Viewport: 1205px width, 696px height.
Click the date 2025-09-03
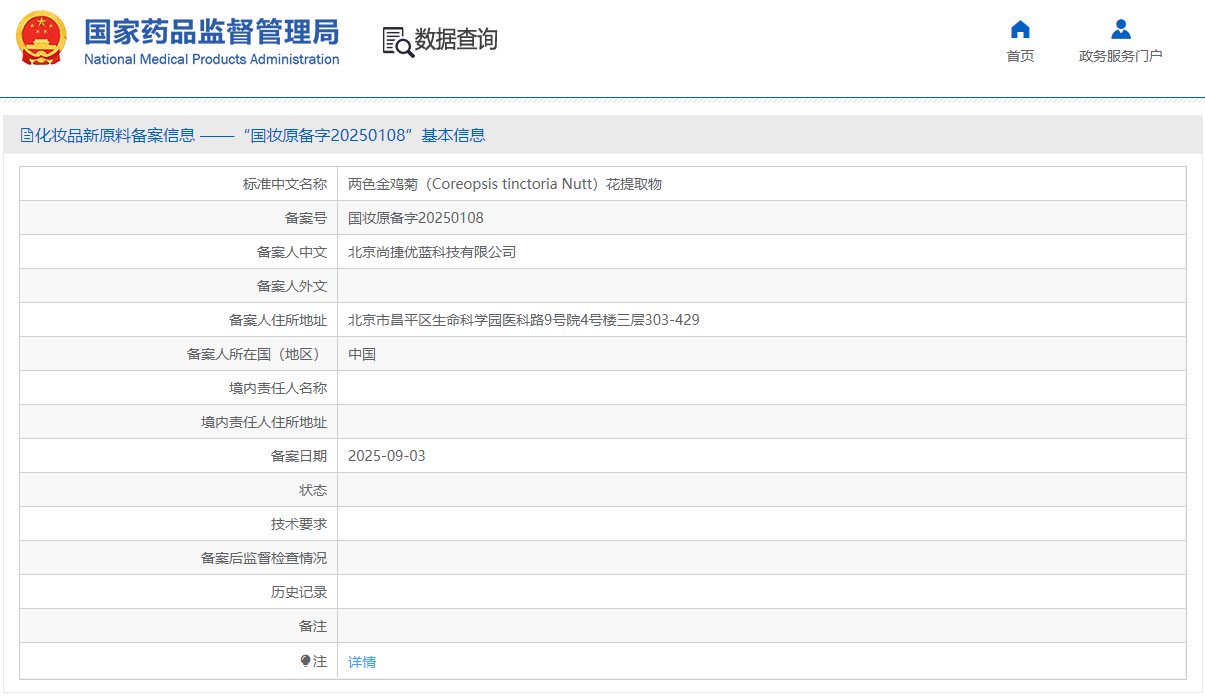coord(387,456)
